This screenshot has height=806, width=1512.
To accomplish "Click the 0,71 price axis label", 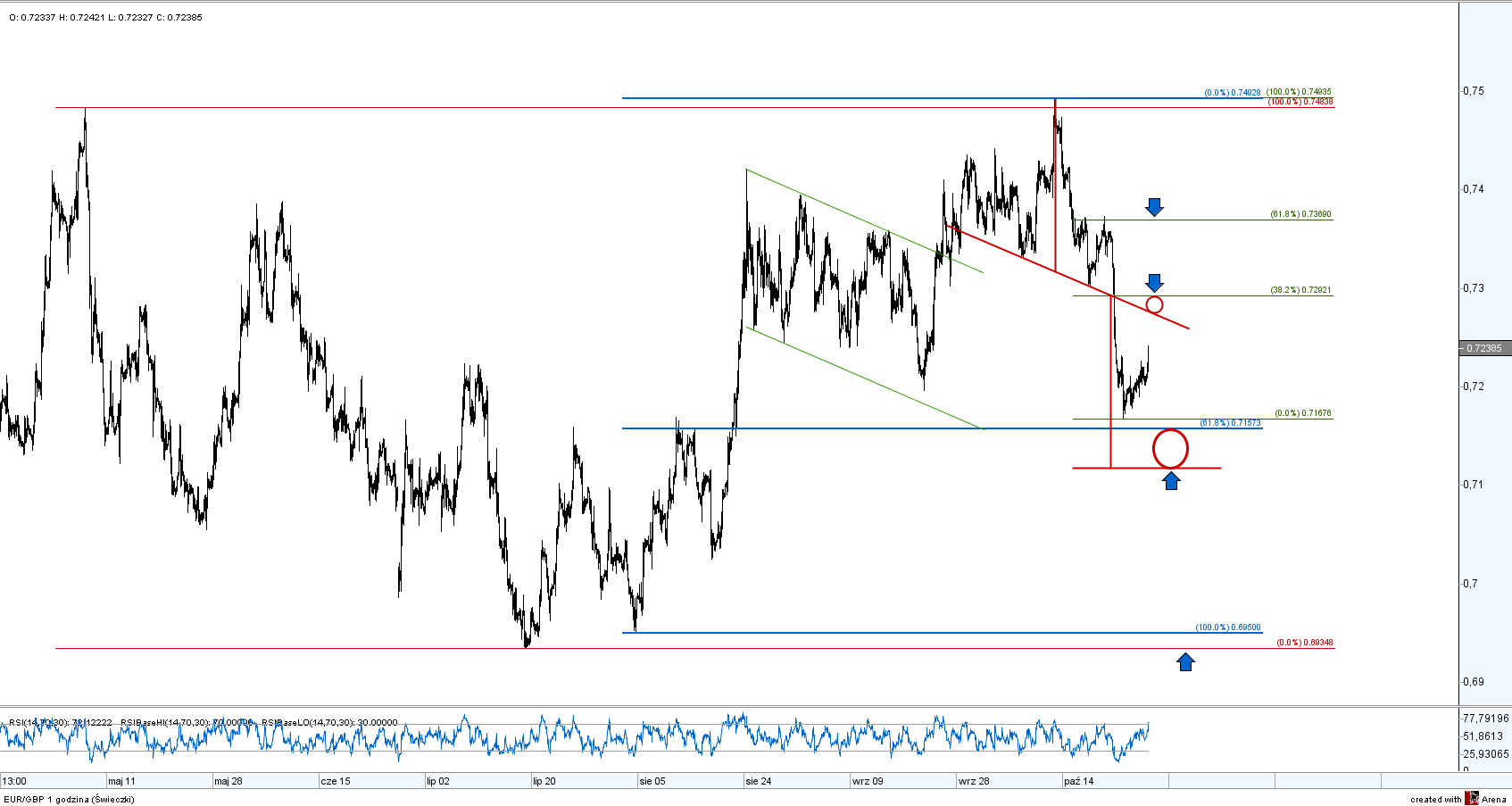I will [1473, 485].
